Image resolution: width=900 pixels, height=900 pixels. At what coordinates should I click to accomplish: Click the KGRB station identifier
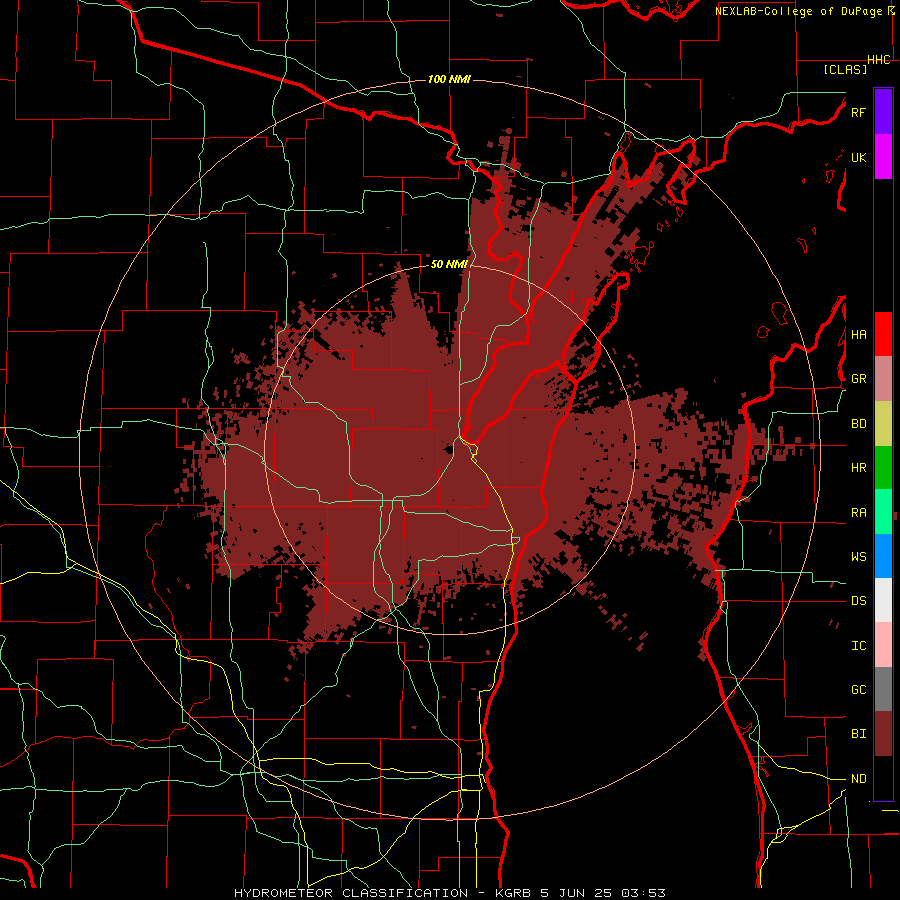tap(514, 893)
